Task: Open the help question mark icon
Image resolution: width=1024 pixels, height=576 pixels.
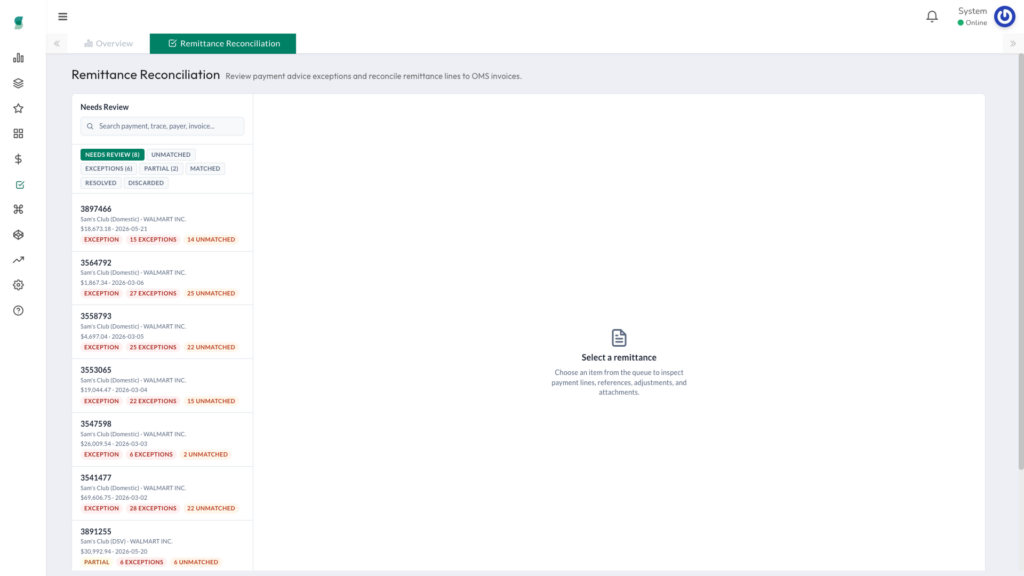Action: [x=18, y=310]
